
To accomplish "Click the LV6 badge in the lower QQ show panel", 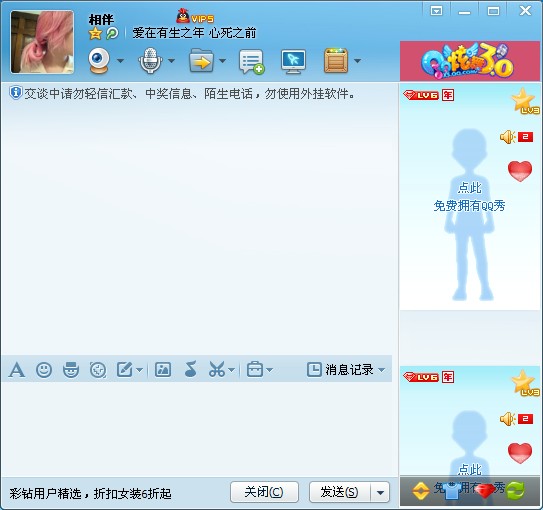I will (x=421, y=377).
